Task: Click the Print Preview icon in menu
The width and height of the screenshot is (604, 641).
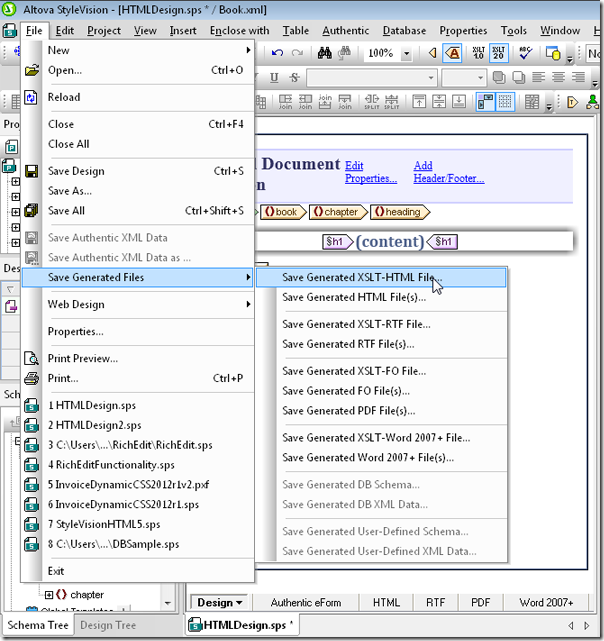Action: click(x=31, y=358)
